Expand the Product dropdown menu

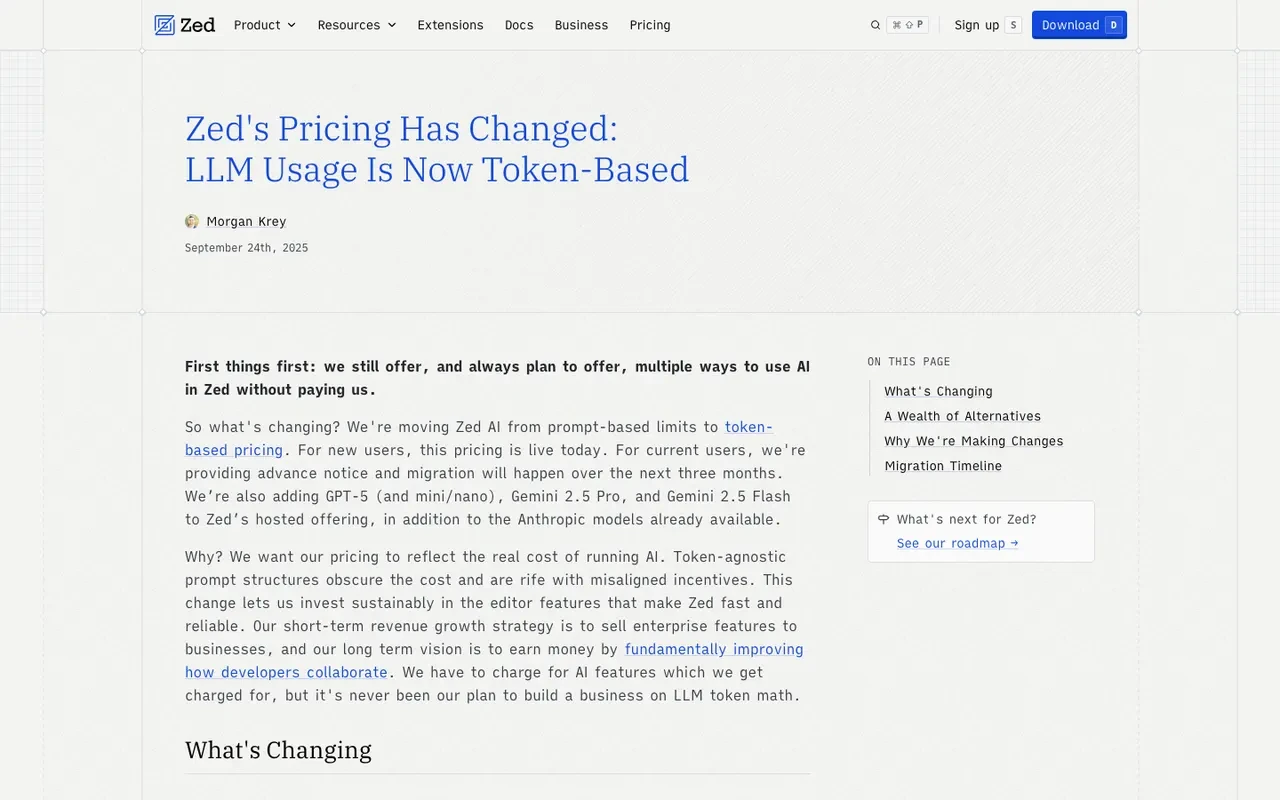265,25
